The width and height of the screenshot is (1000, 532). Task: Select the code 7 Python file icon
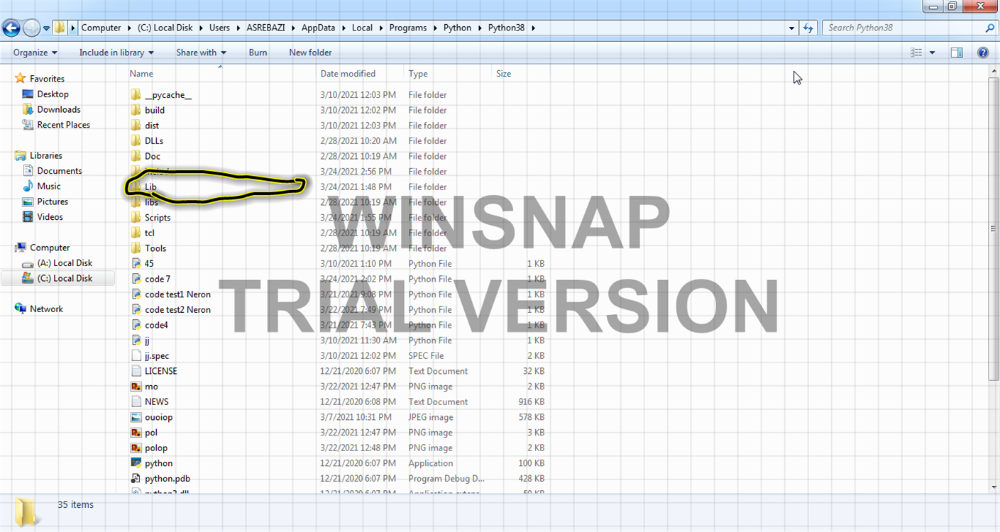tap(137, 279)
